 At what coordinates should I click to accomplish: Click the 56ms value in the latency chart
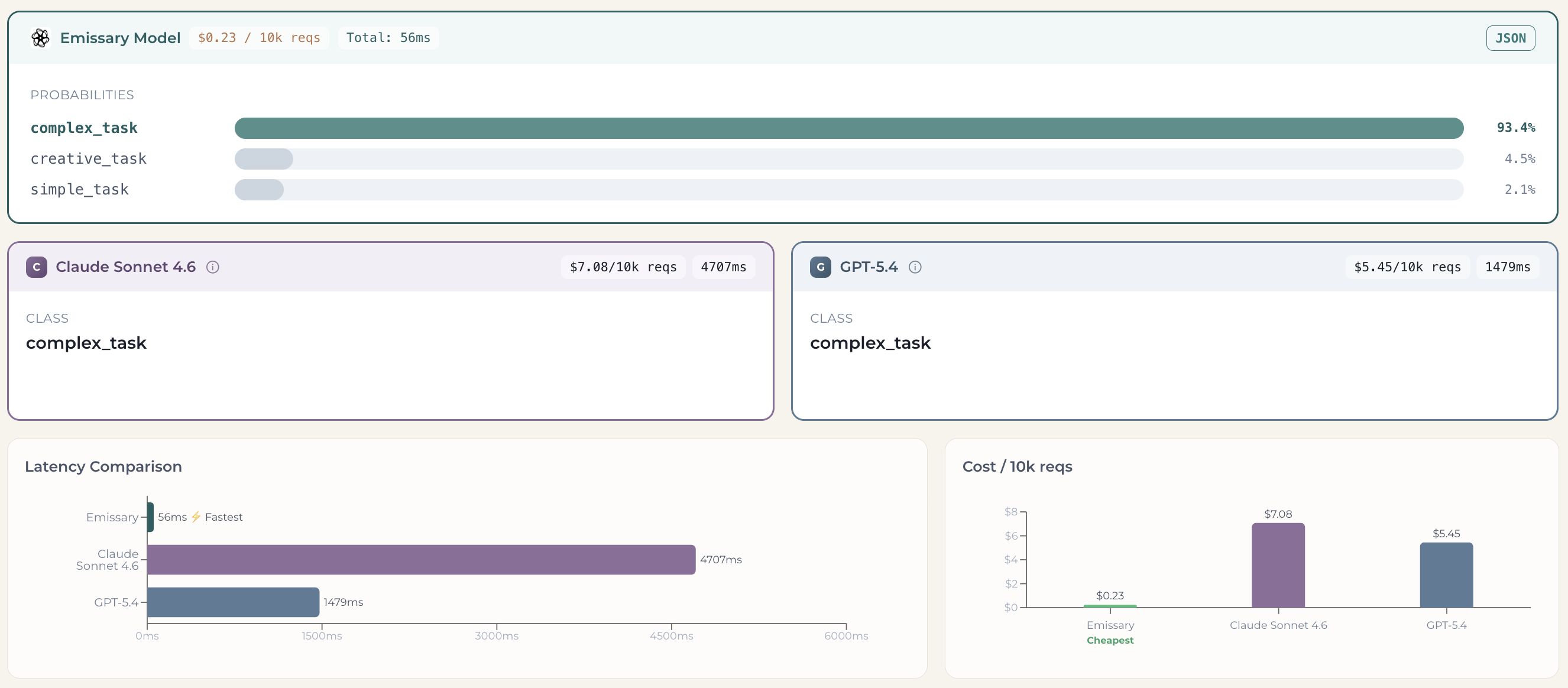172,517
